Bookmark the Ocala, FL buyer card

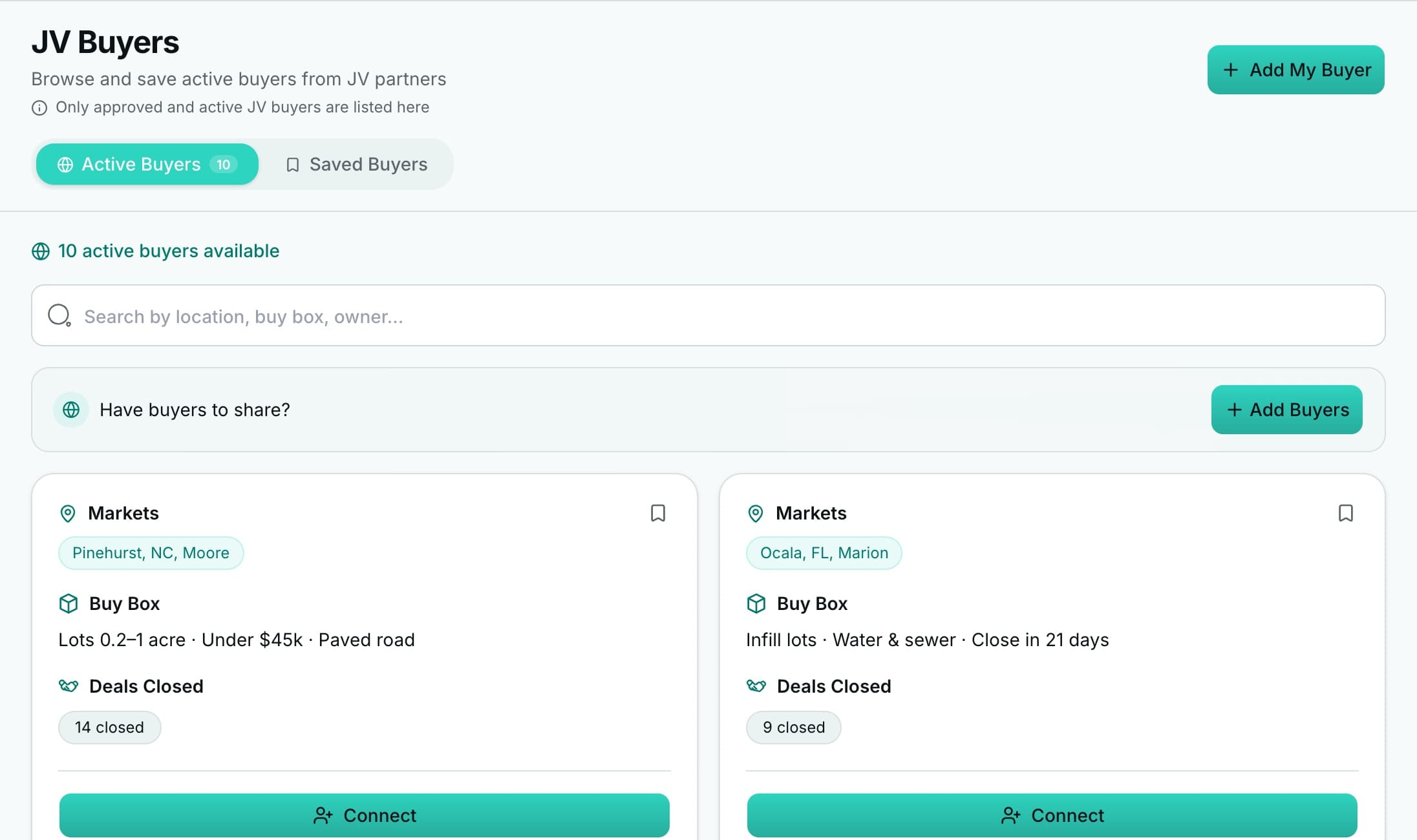coord(1345,513)
